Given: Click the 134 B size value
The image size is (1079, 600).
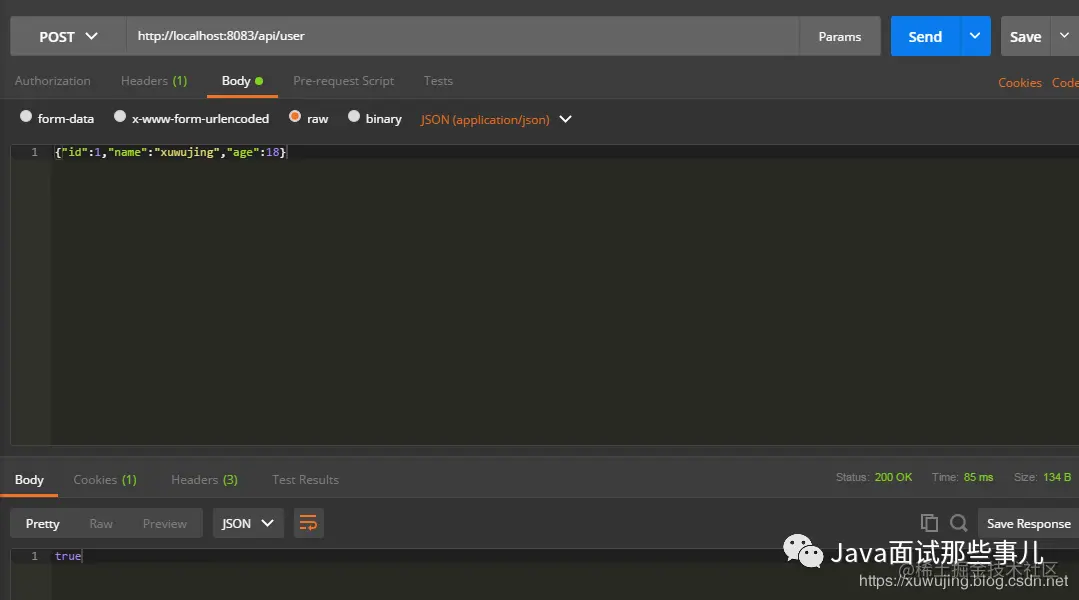Looking at the screenshot, I should 1057,477.
